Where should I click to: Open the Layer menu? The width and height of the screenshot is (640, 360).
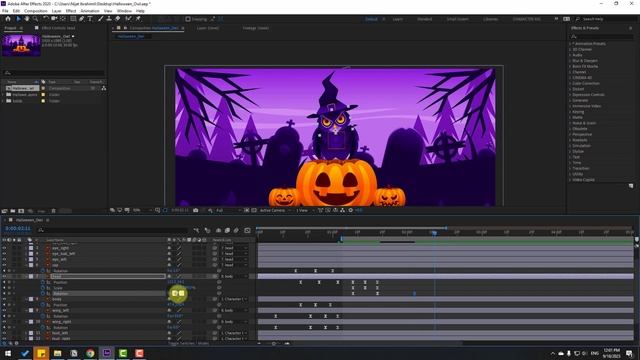[x=56, y=11]
